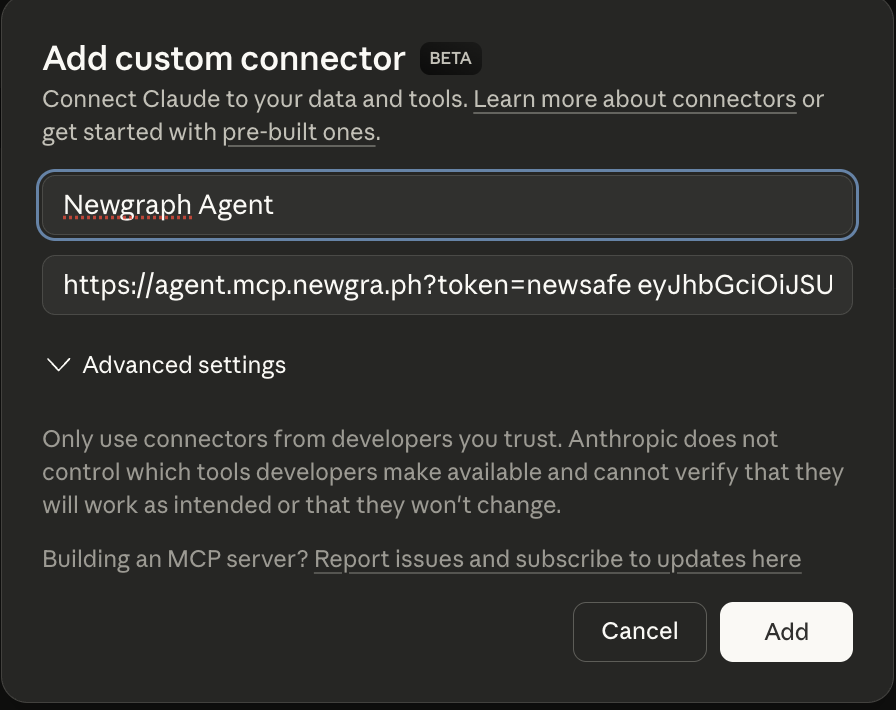
Task: Open the "Learn more about connectors" link
Action: 635,100
